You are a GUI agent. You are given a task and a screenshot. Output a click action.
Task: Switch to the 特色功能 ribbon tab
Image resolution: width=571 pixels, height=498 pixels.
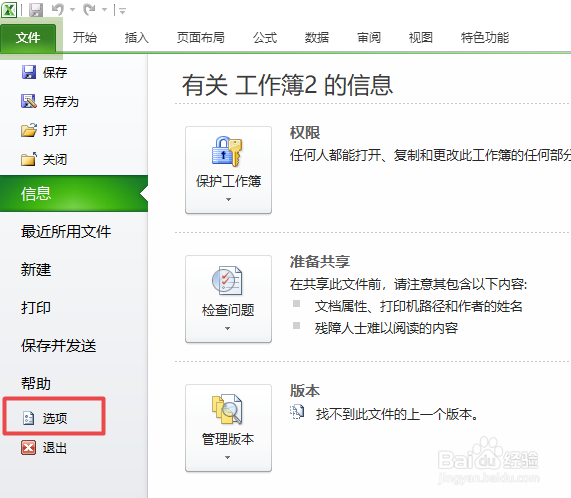point(485,37)
